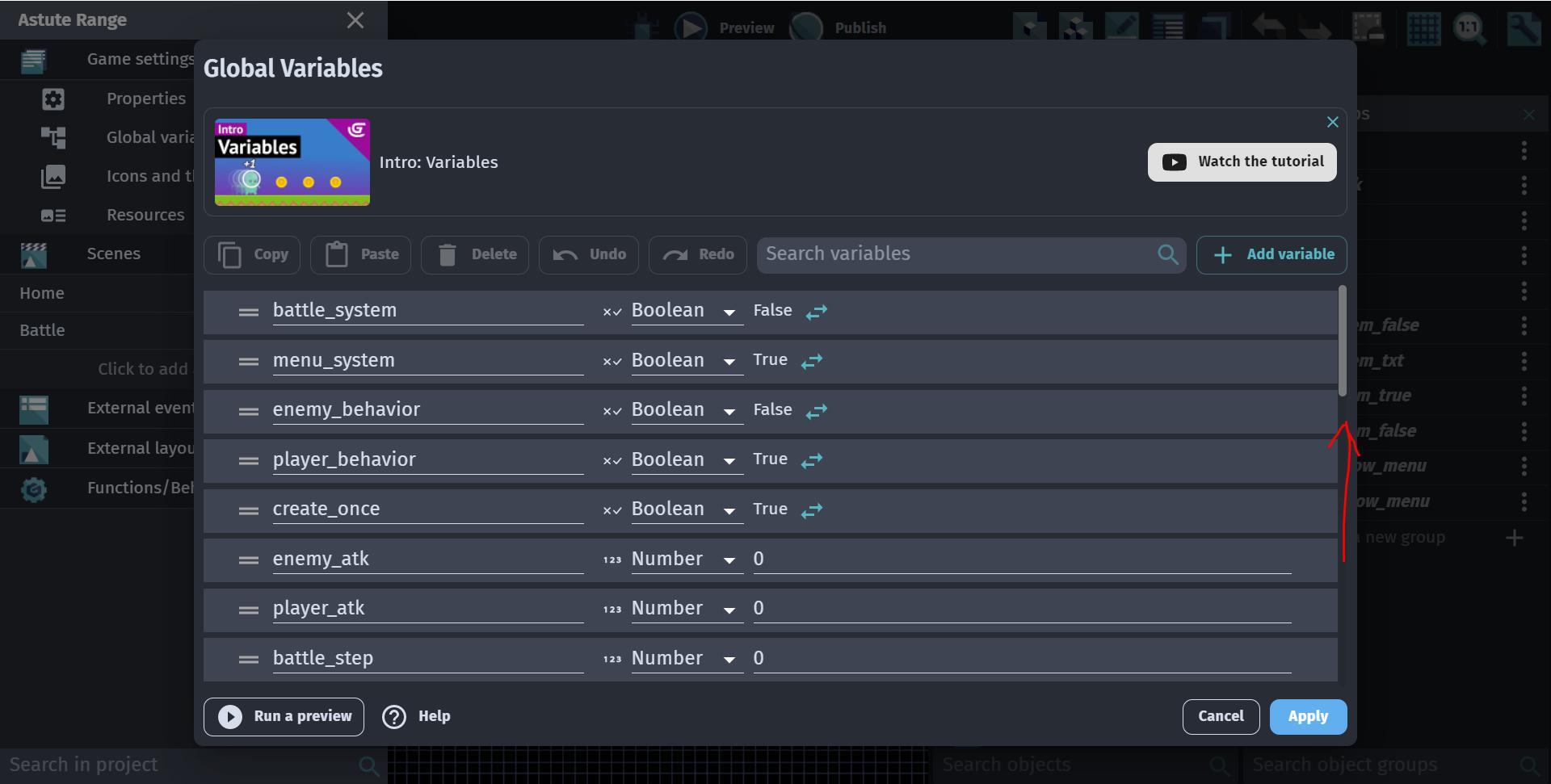Image resolution: width=1551 pixels, height=784 pixels.
Task: Click the Delete trash icon
Action: tap(448, 254)
